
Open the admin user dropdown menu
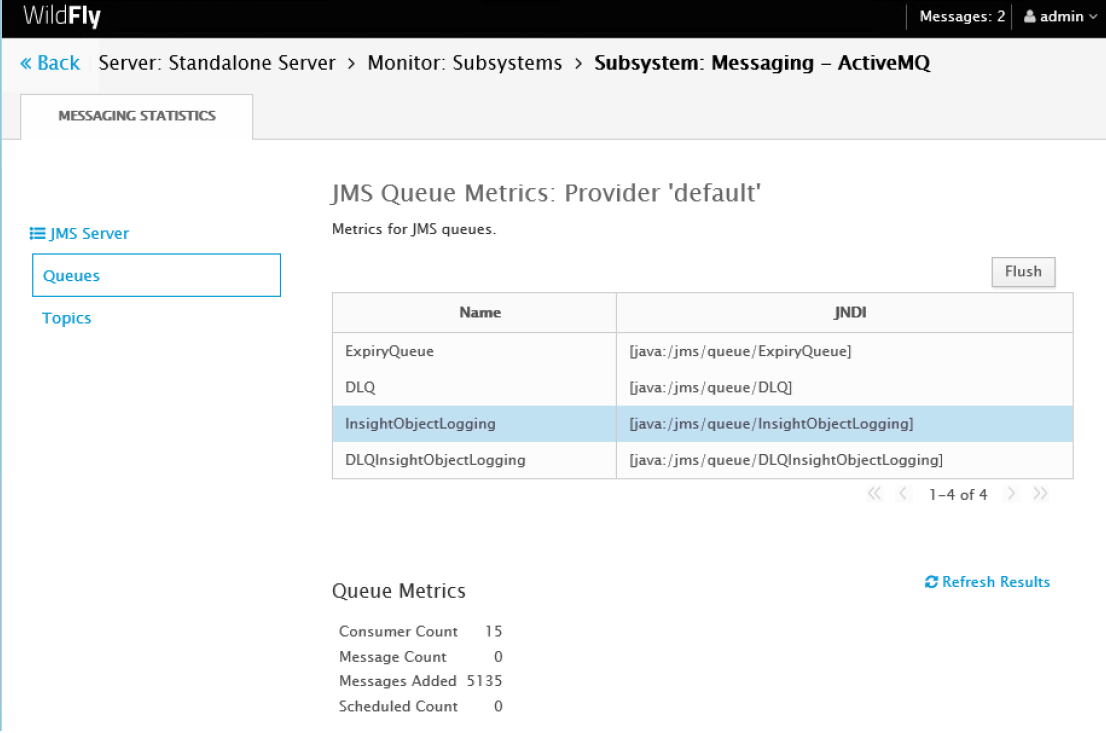pyautogui.click(x=1060, y=17)
